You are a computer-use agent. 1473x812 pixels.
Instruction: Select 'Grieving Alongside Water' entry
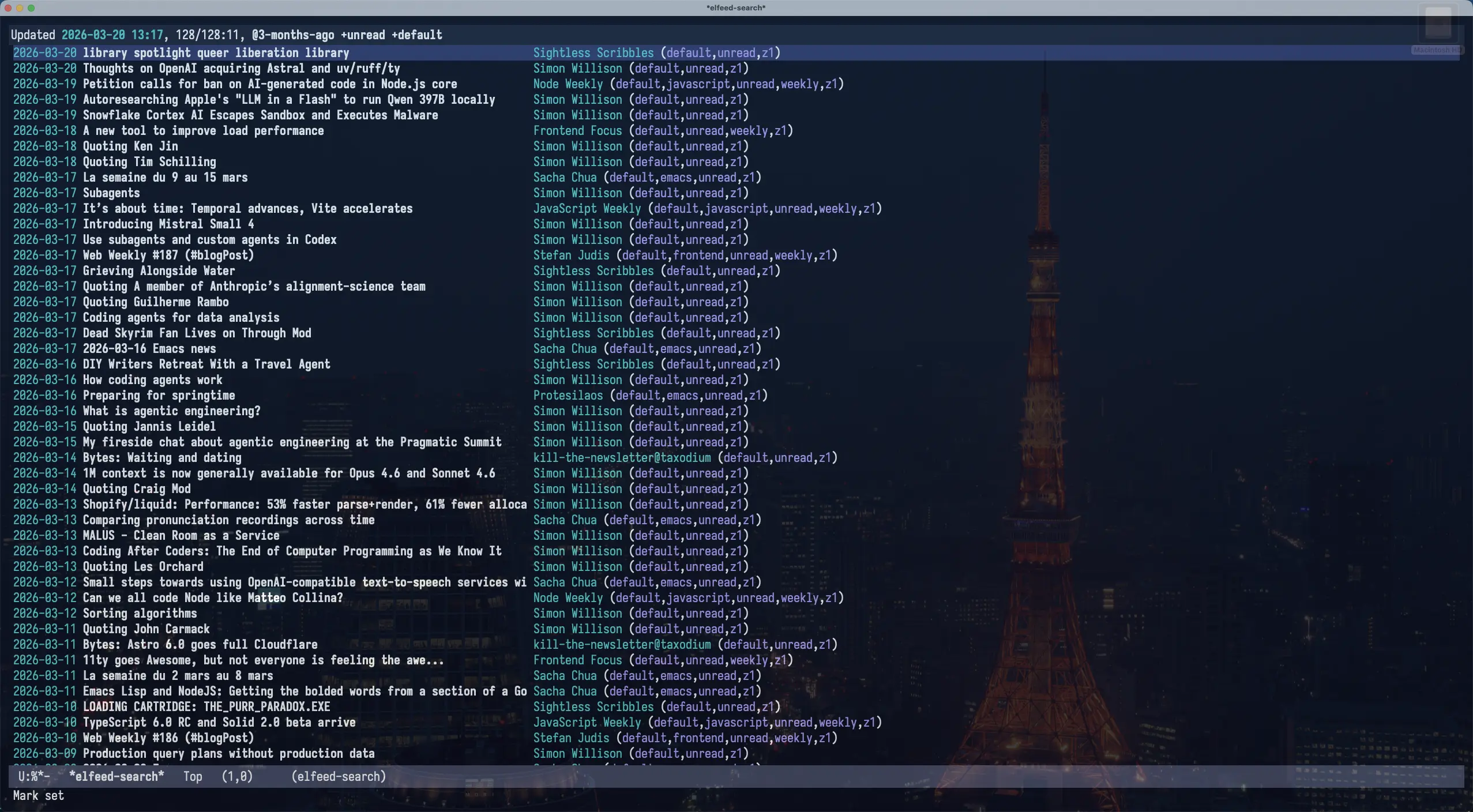(x=159, y=271)
